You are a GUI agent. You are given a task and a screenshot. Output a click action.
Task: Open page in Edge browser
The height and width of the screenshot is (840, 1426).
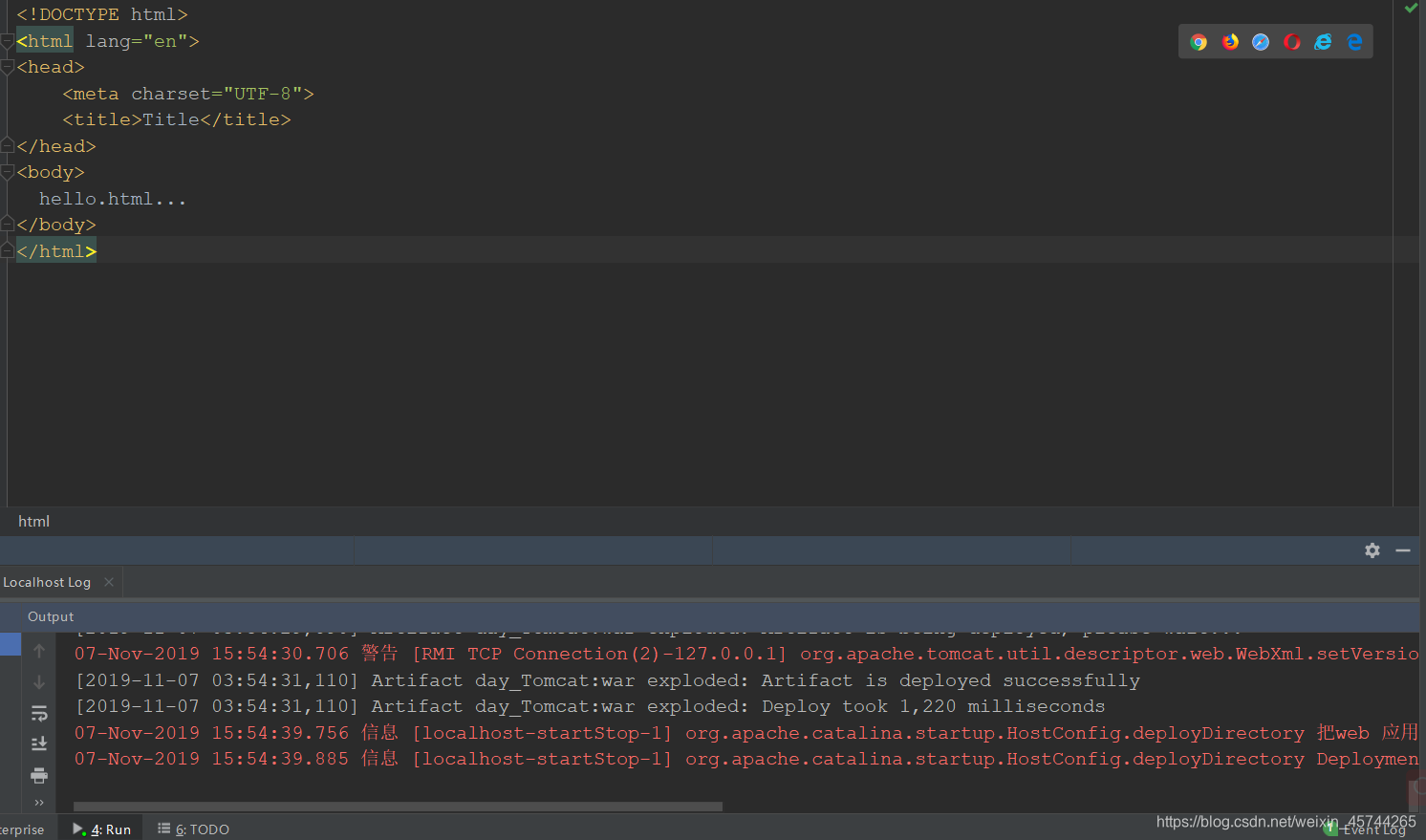(x=1354, y=42)
